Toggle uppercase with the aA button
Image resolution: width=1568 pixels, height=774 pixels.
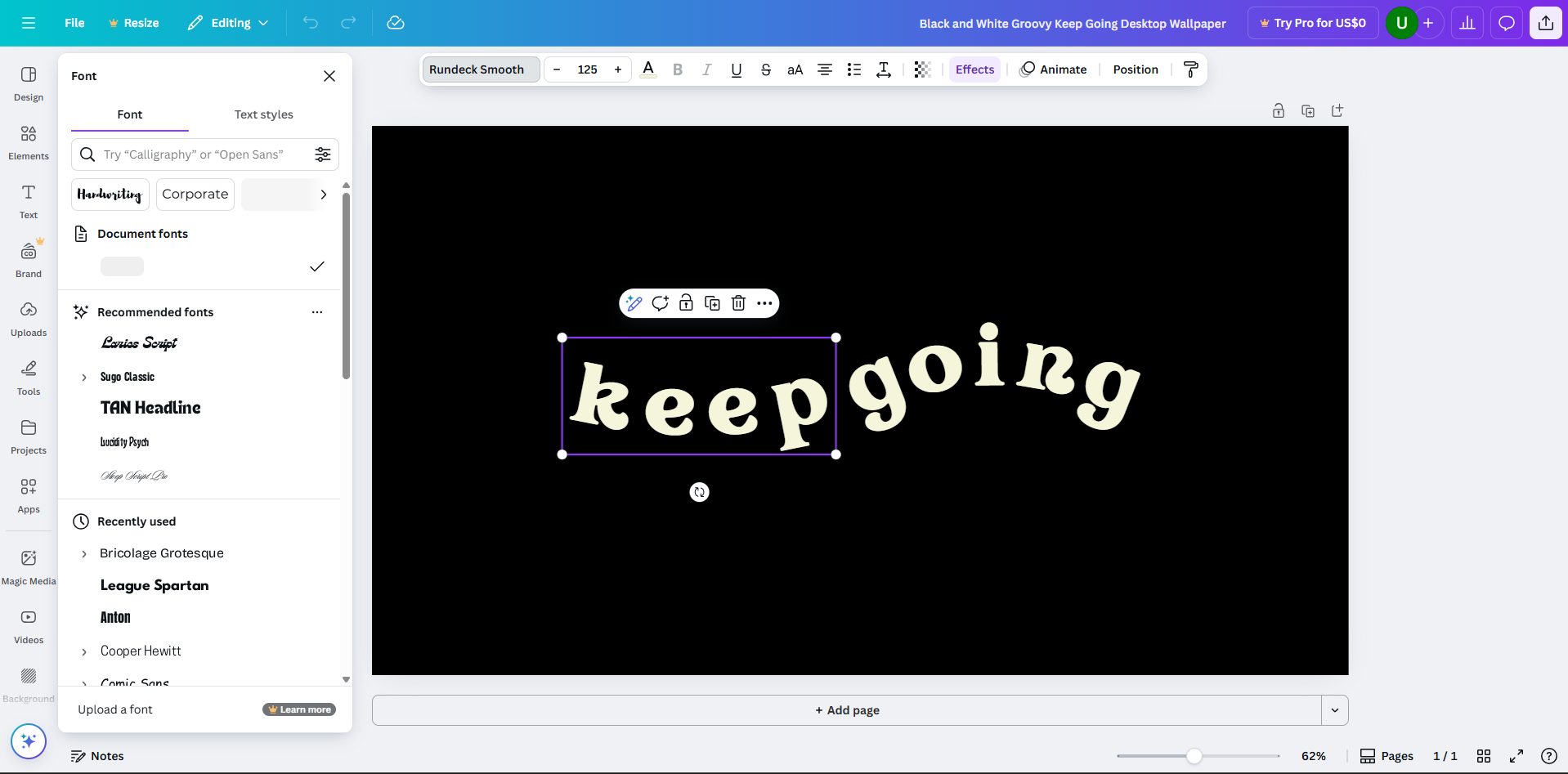point(794,69)
